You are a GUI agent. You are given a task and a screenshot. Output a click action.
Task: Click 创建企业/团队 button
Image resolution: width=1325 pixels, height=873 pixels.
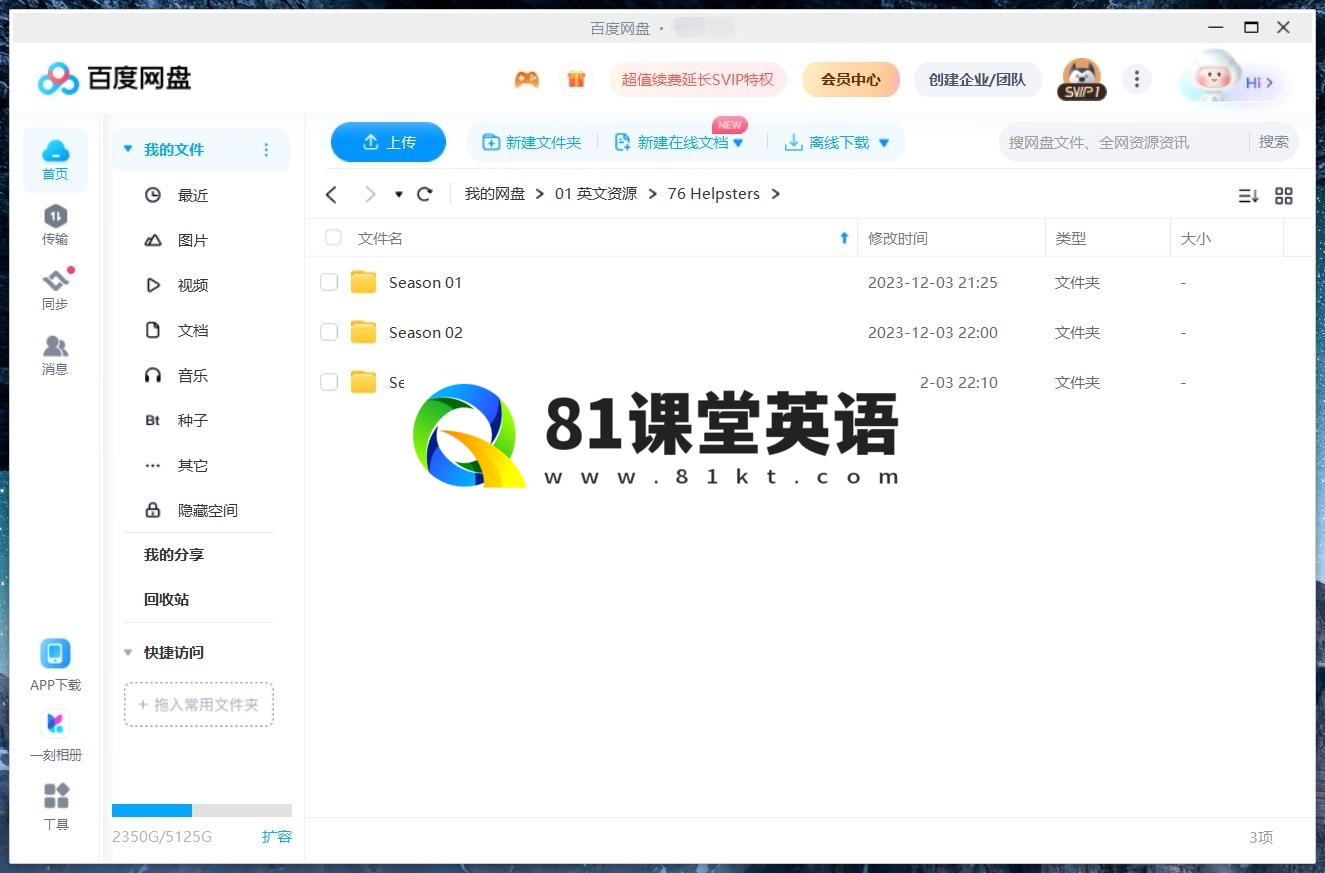(x=977, y=79)
